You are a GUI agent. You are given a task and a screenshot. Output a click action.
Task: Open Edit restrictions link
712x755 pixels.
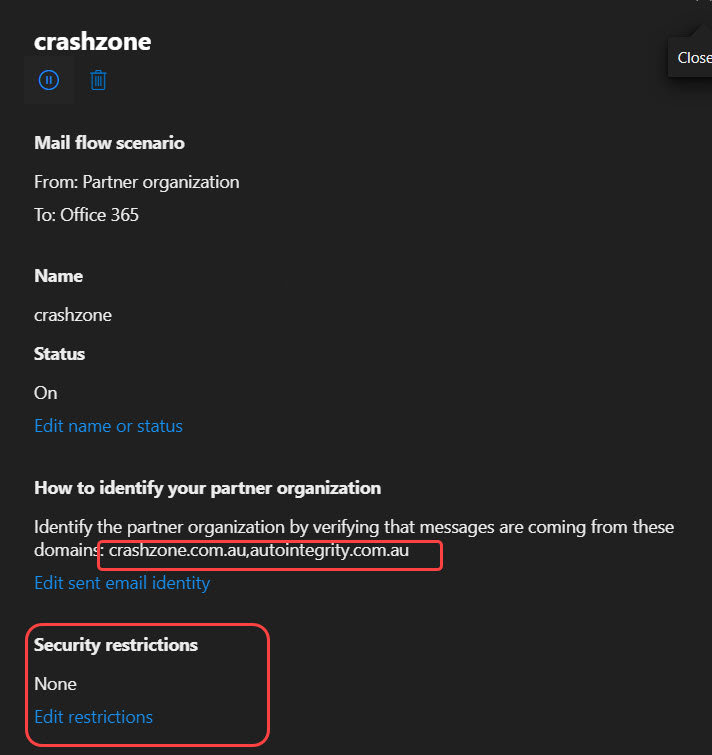(x=93, y=717)
